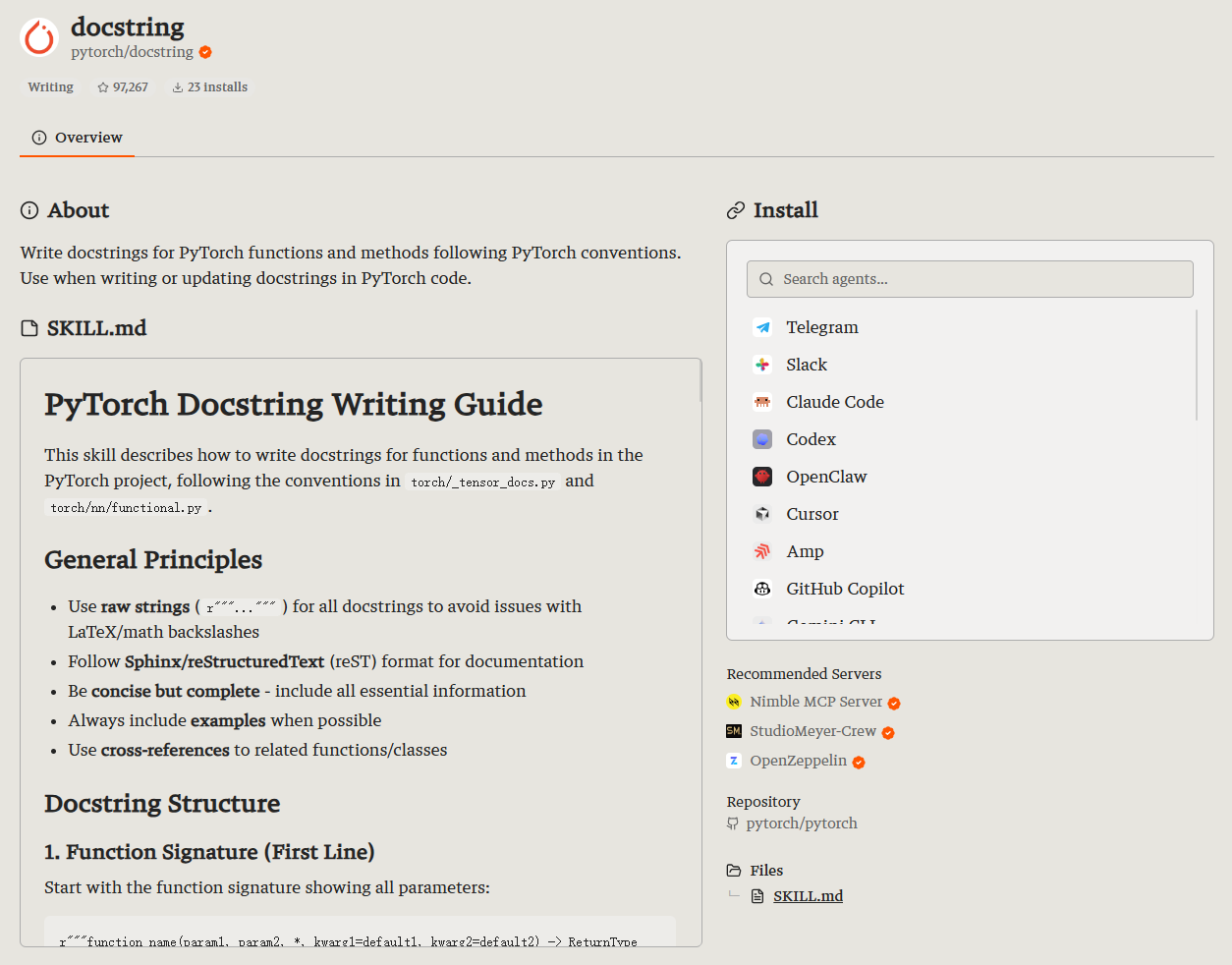
Task: Click the document icon beside SKILL.md file
Action: pos(757,896)
